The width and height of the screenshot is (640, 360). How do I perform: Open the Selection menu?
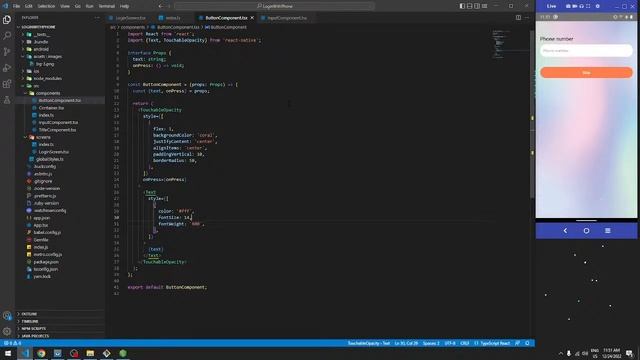point(46,6)
